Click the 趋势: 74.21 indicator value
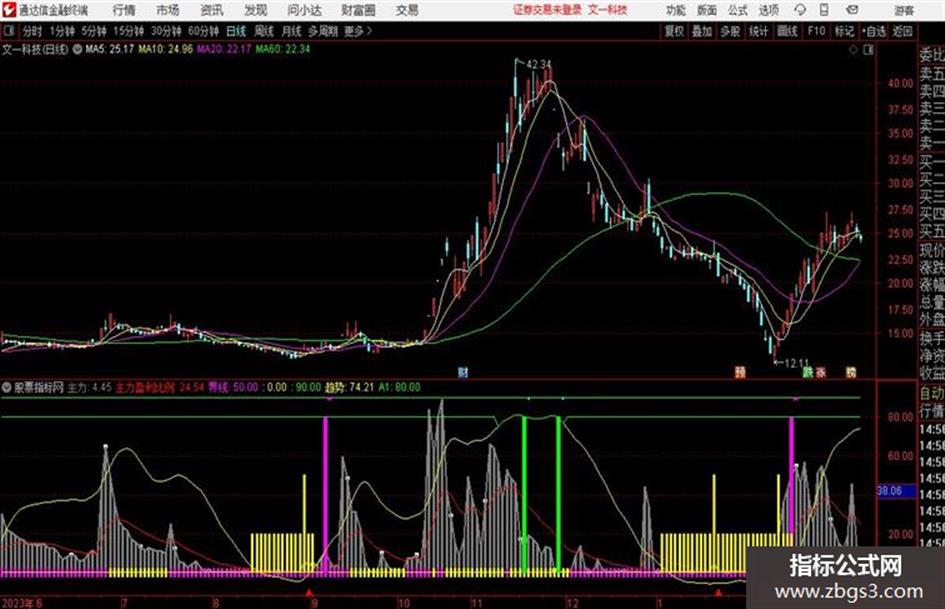Viewport: 945px width, 609px height. point(350,387)
